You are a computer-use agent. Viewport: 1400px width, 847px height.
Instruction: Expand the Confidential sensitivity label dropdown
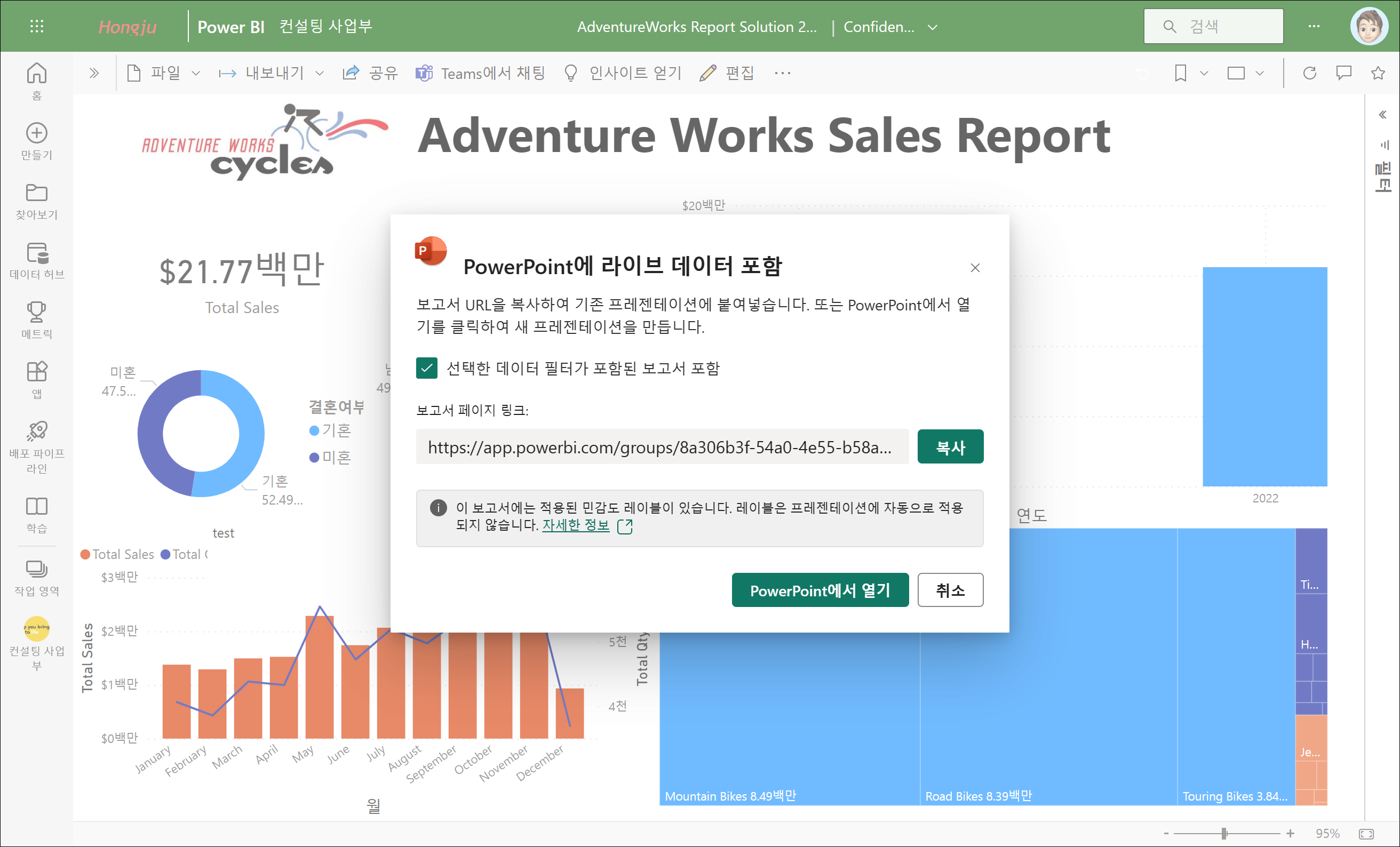click(x=933, y=27)
